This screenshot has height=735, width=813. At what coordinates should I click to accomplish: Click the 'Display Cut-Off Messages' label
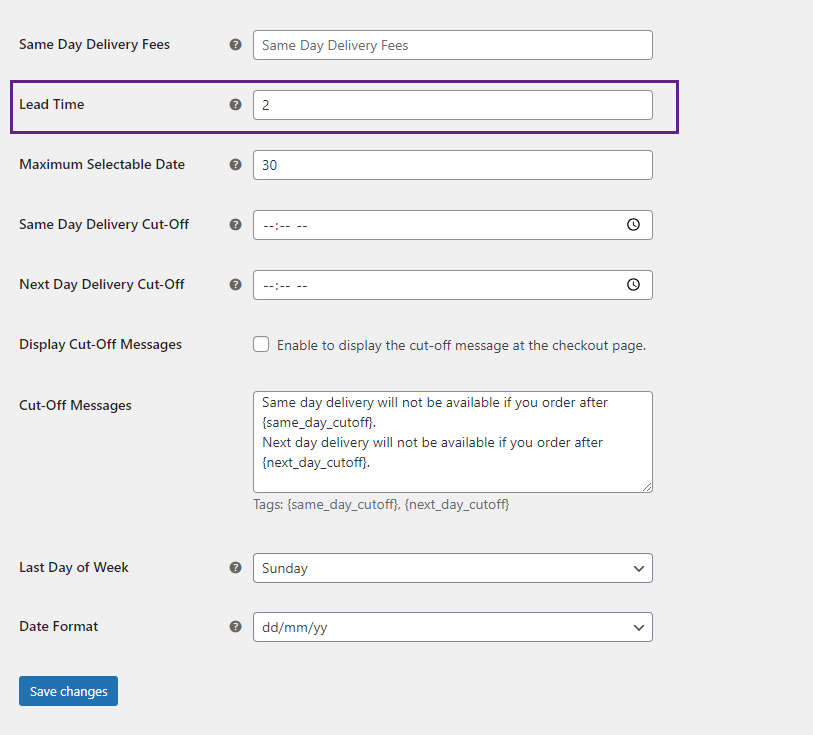[x=101, y=345]
